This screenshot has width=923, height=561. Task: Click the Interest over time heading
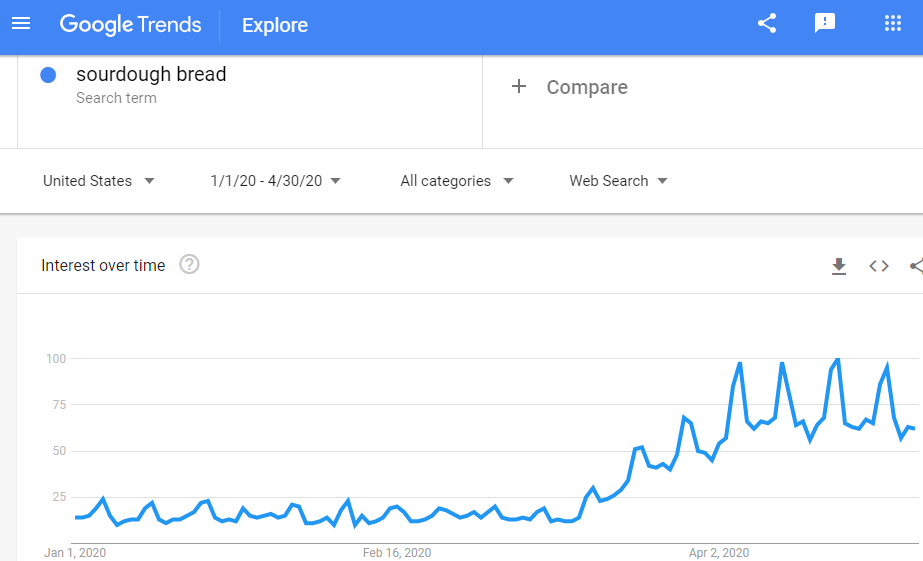pyautogui.click(x=103, y=266)
